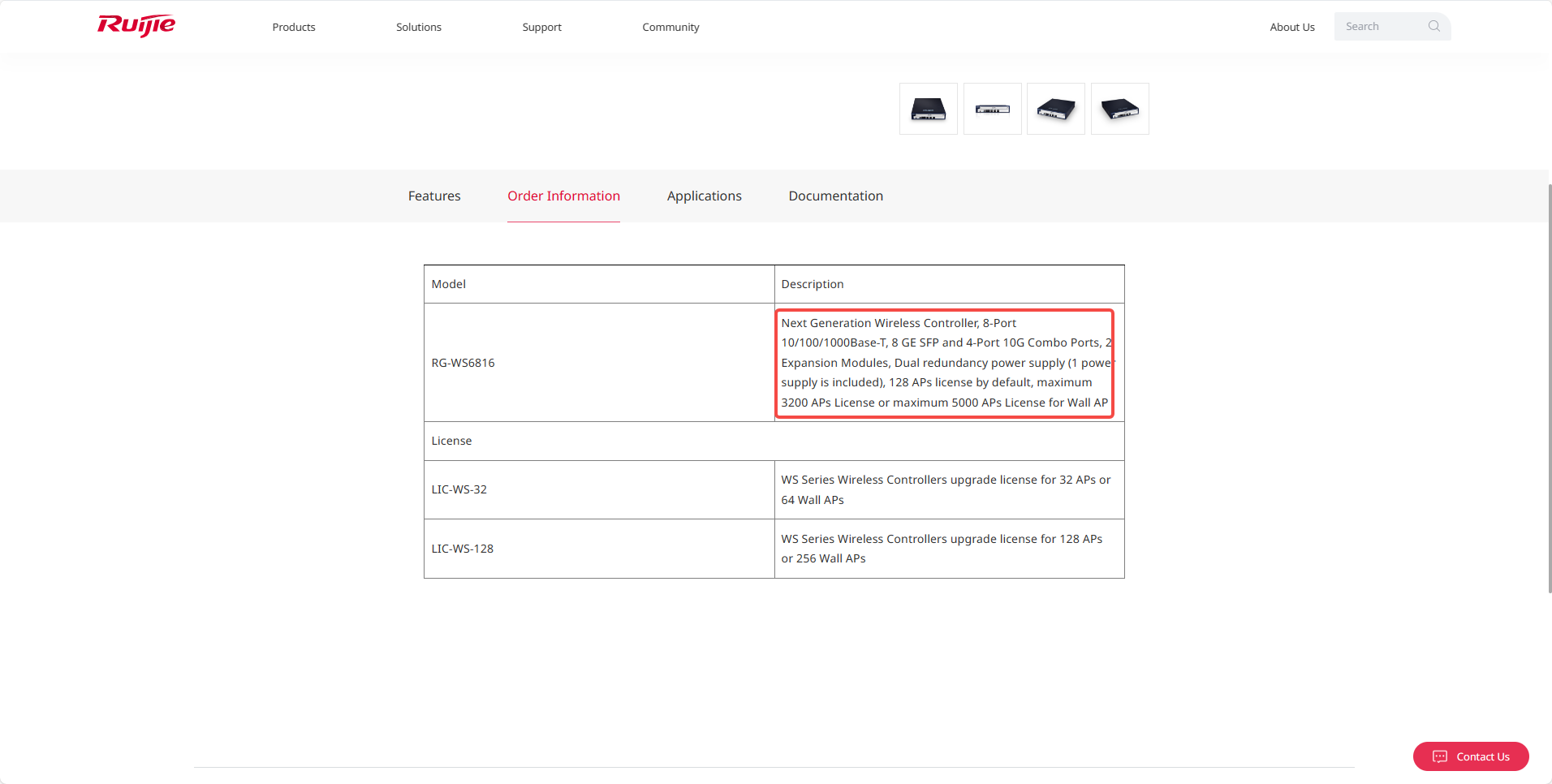Focus the Search input field

click(1382, 27)
